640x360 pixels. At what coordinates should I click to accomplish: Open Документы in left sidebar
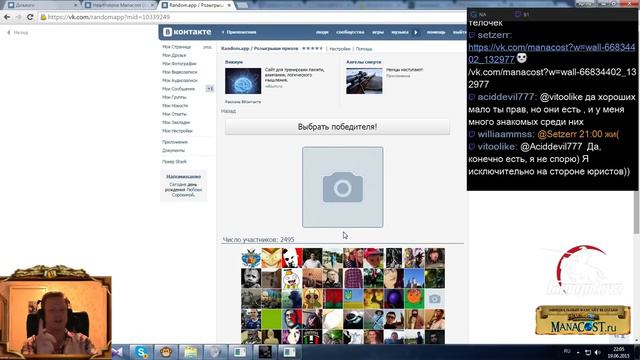(173, 150)
